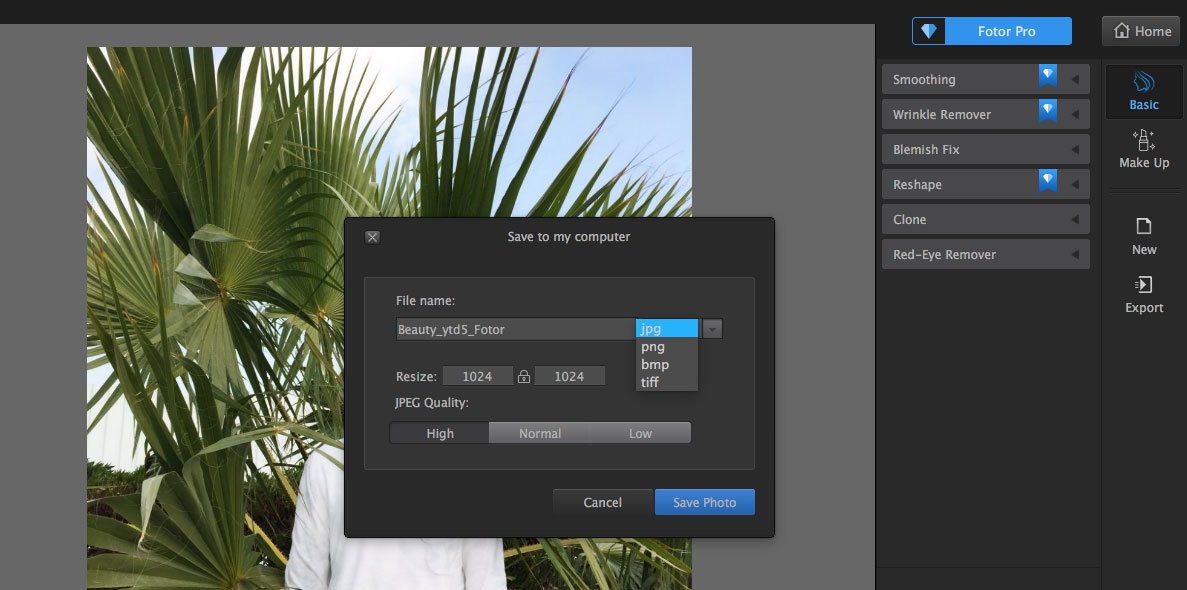Select the Blemish Fix tool label
The width and height of the screenshot is (1187, 590).
point(926,149)
